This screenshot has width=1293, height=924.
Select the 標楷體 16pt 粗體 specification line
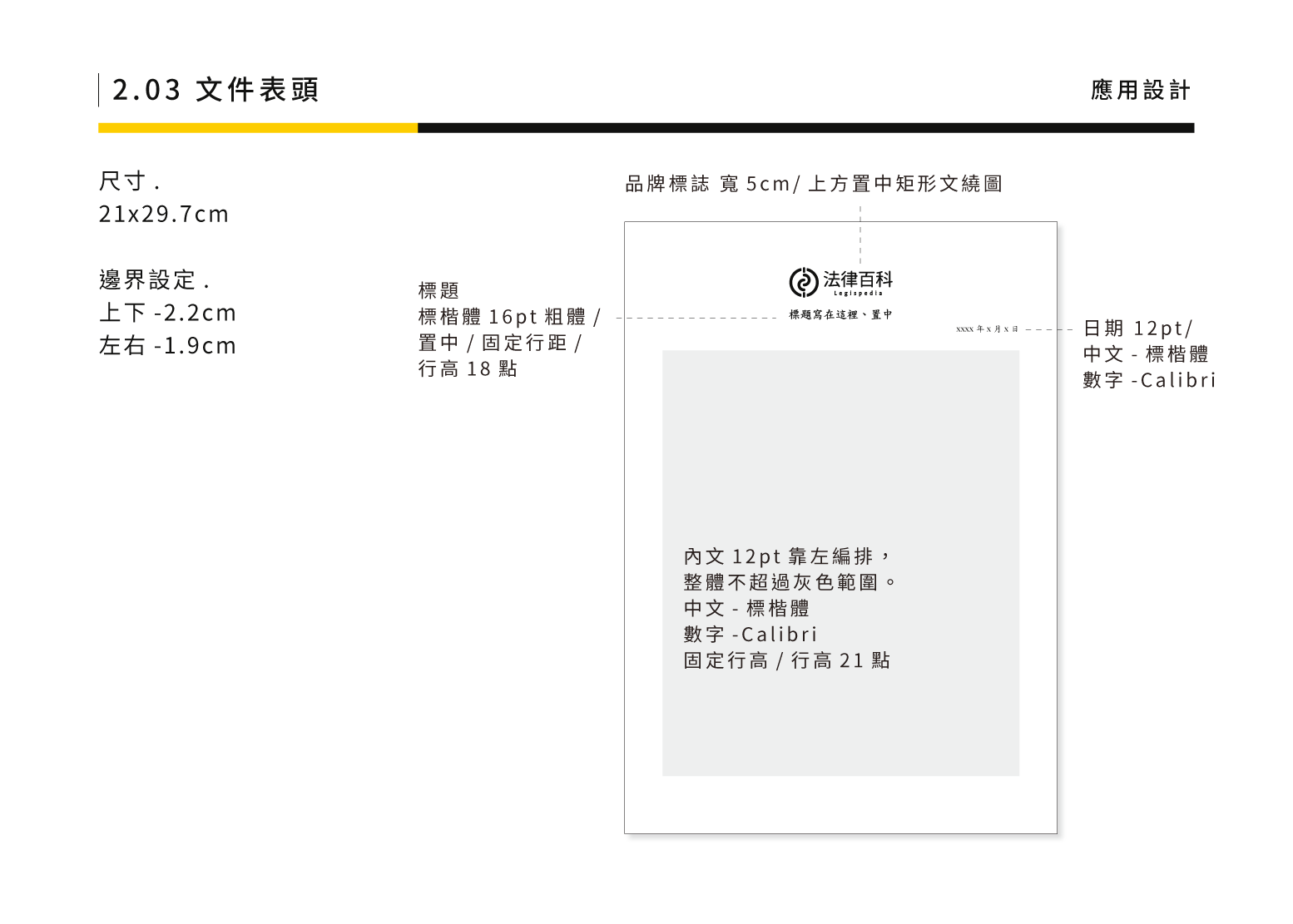508,317
